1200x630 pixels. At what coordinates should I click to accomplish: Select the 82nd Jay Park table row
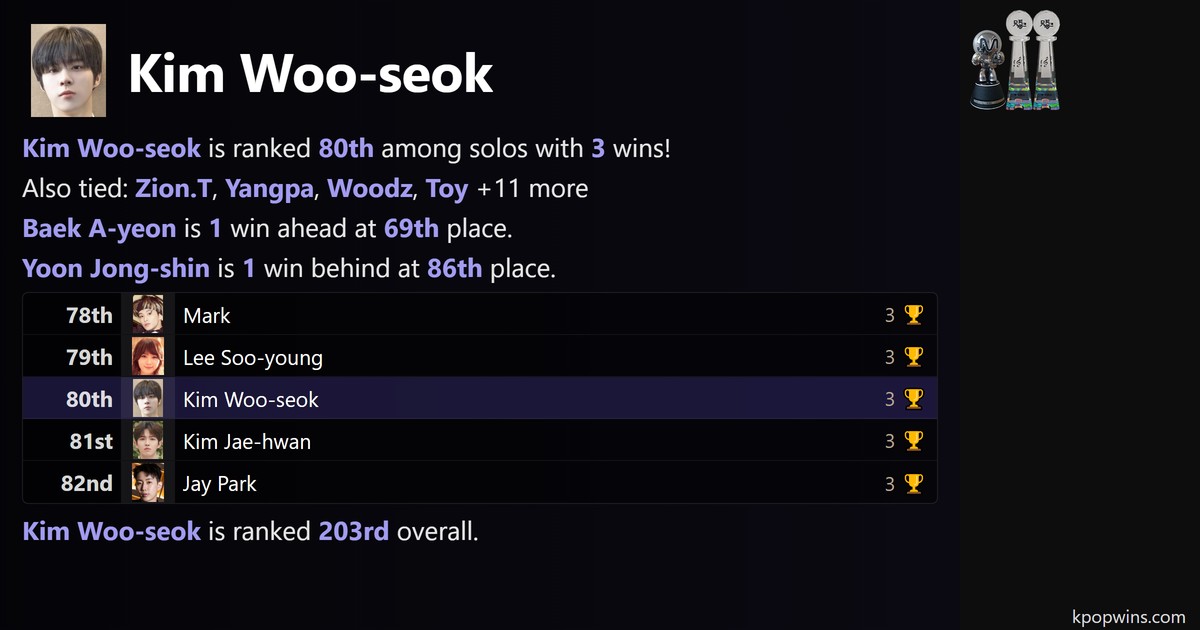(479, 484)
